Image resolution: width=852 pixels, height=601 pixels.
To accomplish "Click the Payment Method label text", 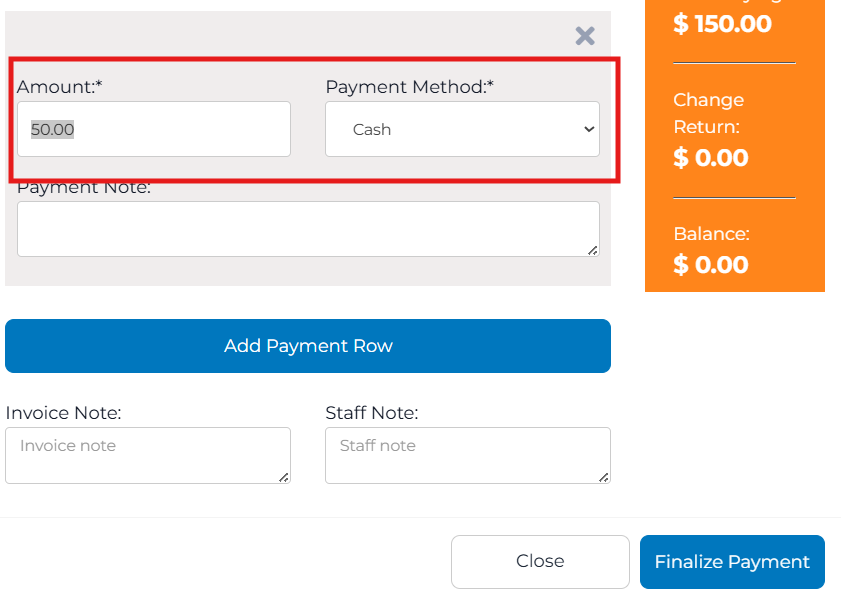I will tap(410, 87).
